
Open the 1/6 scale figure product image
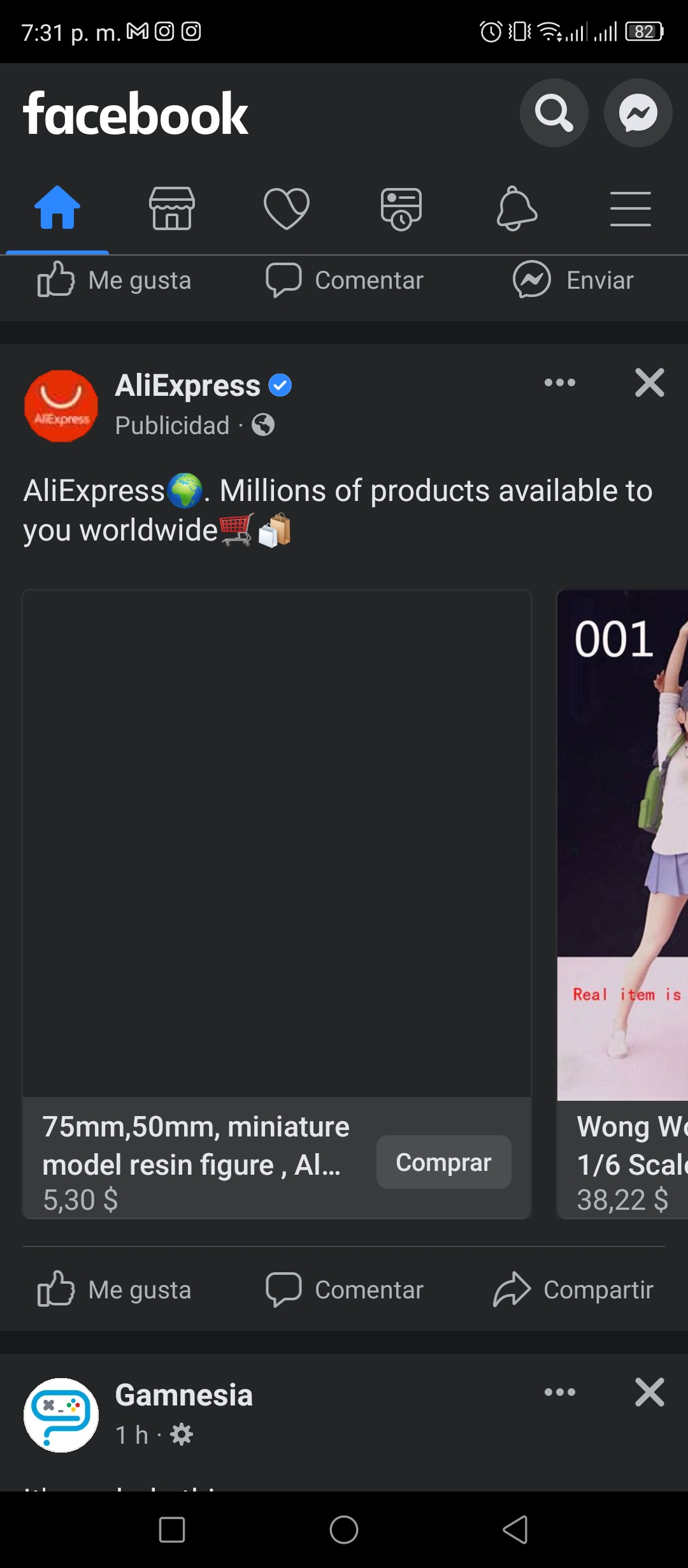tap(622, 845)
